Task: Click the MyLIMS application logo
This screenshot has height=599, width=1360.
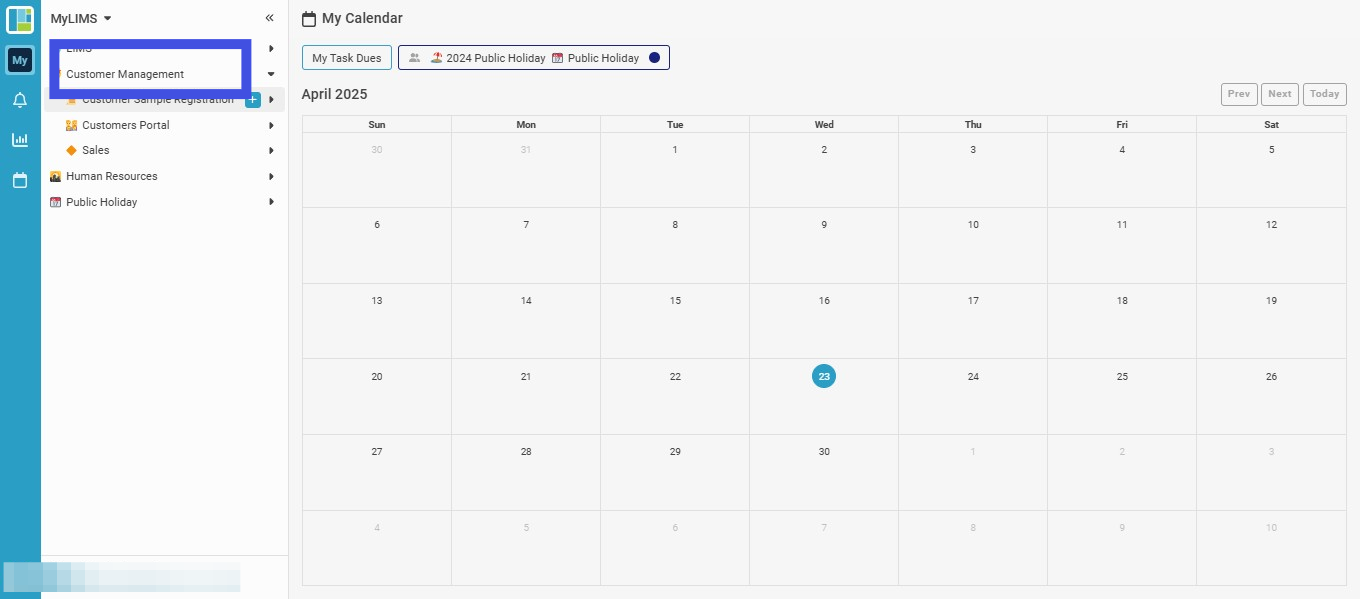Action: [20, 19]
